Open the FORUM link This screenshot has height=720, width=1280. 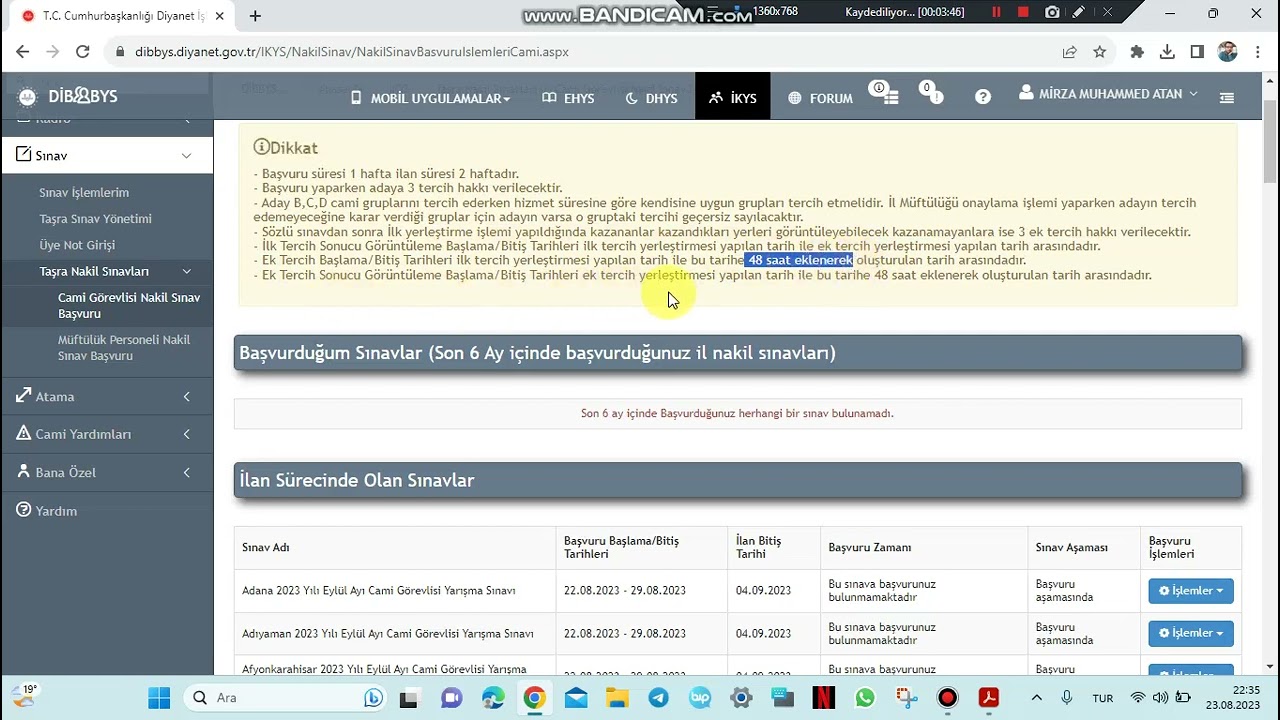[820, 98]
